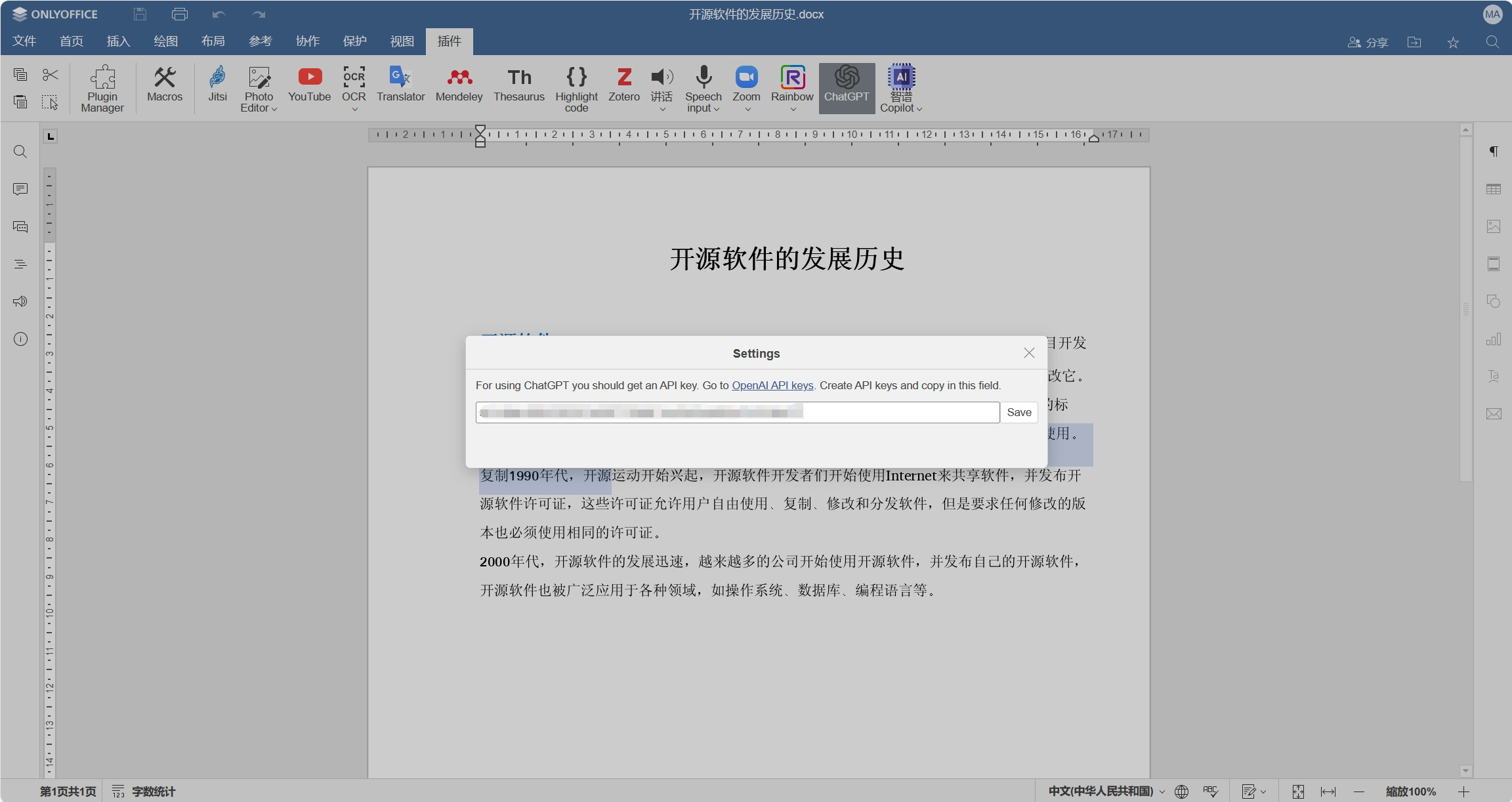
Task: Open the headings navigation panel
Action: point(20,264)
